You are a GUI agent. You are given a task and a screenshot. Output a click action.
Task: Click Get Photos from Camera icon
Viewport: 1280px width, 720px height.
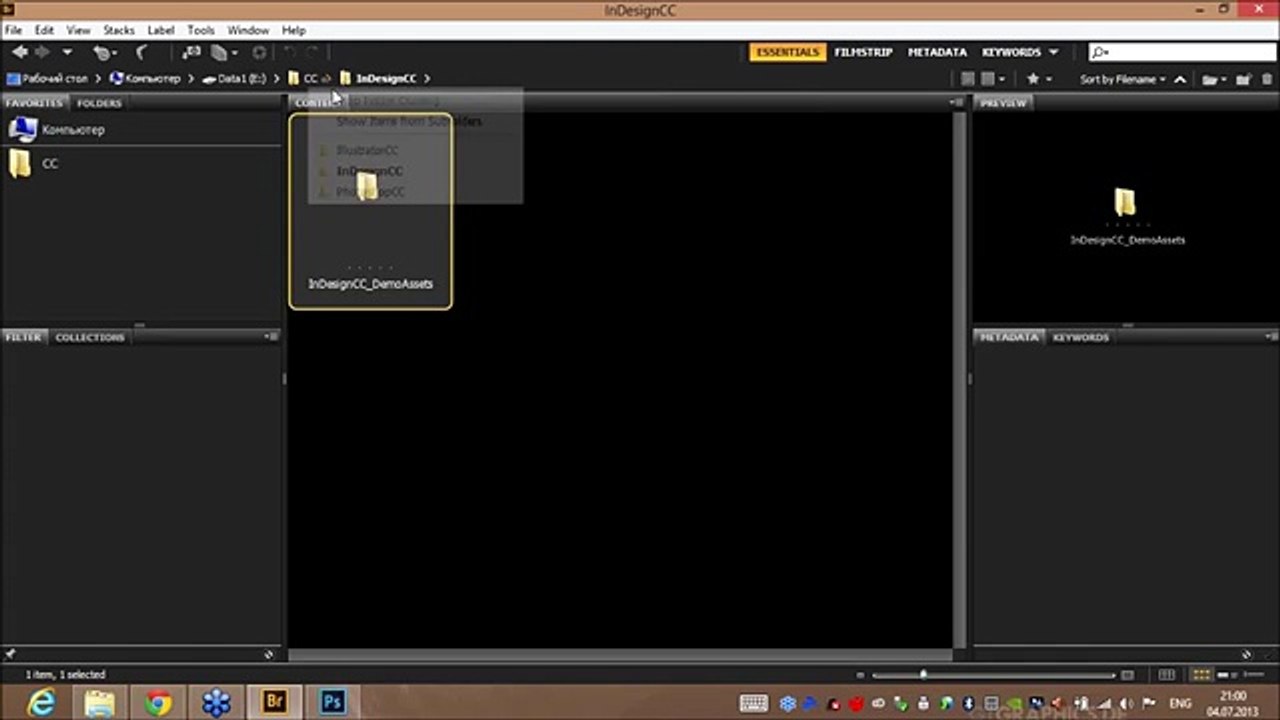click(x=191, y=52)
